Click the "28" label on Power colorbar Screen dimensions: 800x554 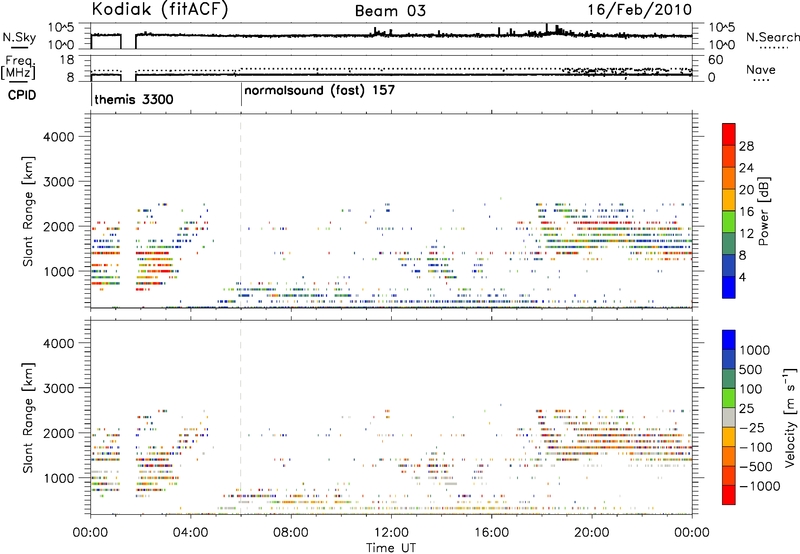[746, 146]
